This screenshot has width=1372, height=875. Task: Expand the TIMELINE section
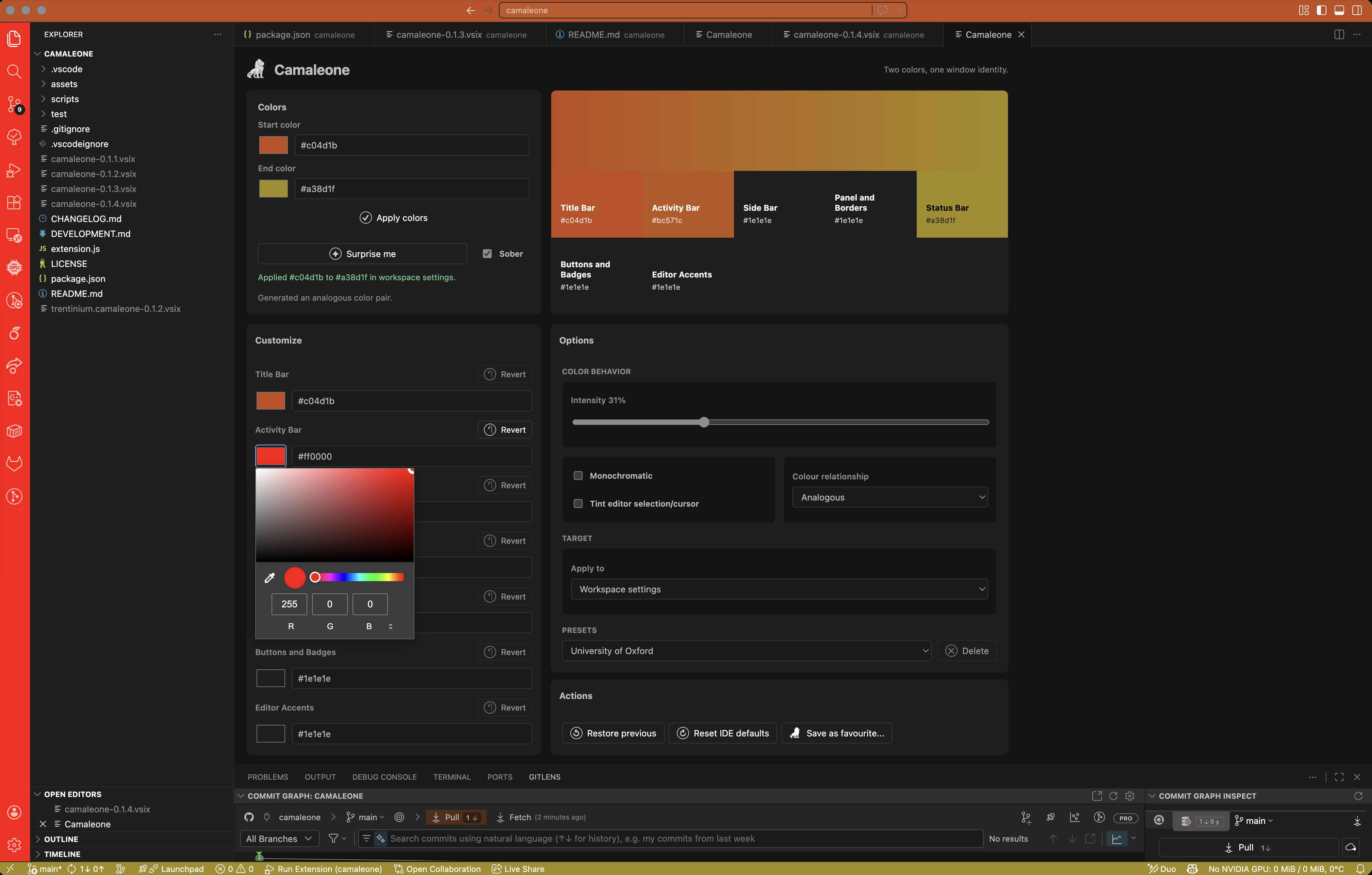(62, 854)
